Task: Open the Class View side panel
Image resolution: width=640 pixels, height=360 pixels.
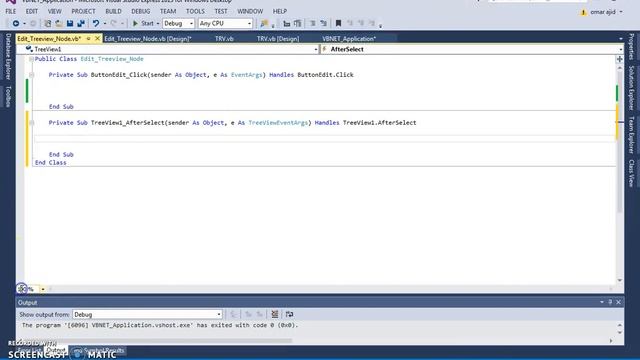Action: click(x=631, y=173)
